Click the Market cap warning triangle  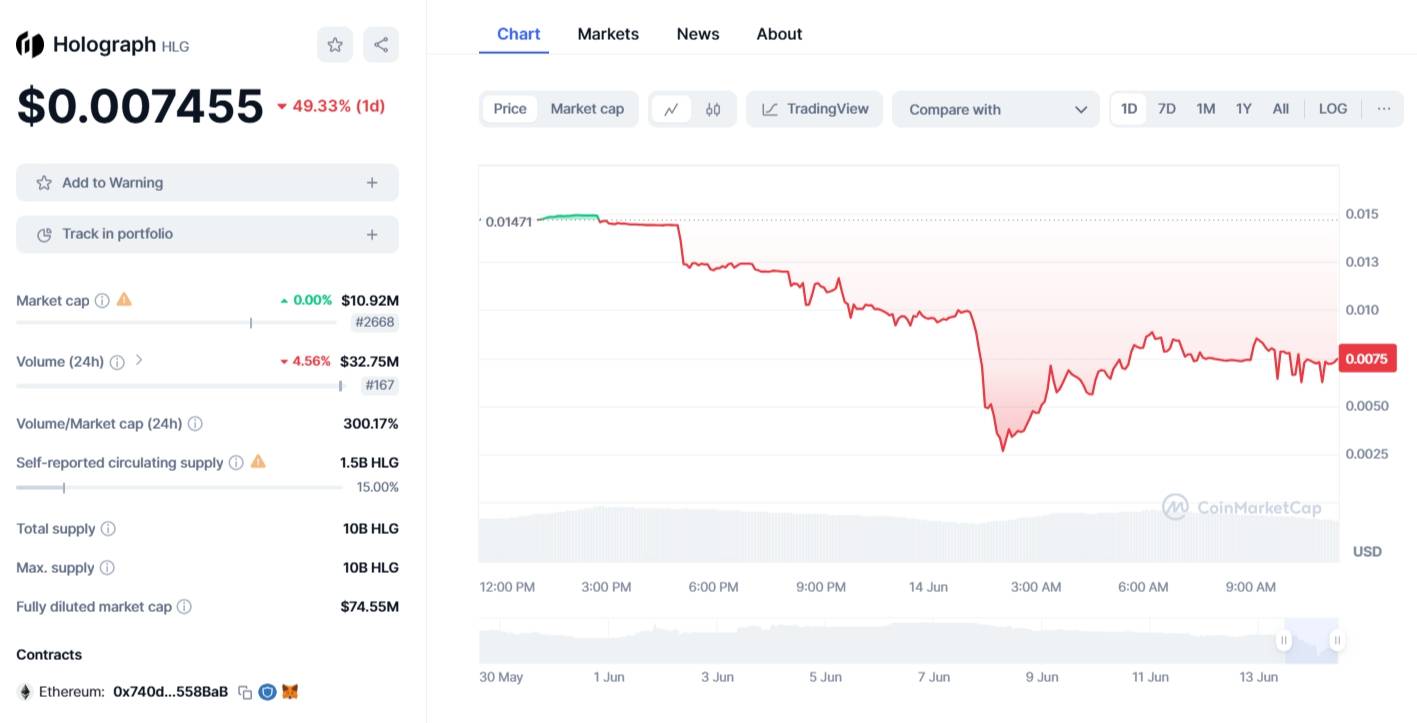tap(124, 299)
